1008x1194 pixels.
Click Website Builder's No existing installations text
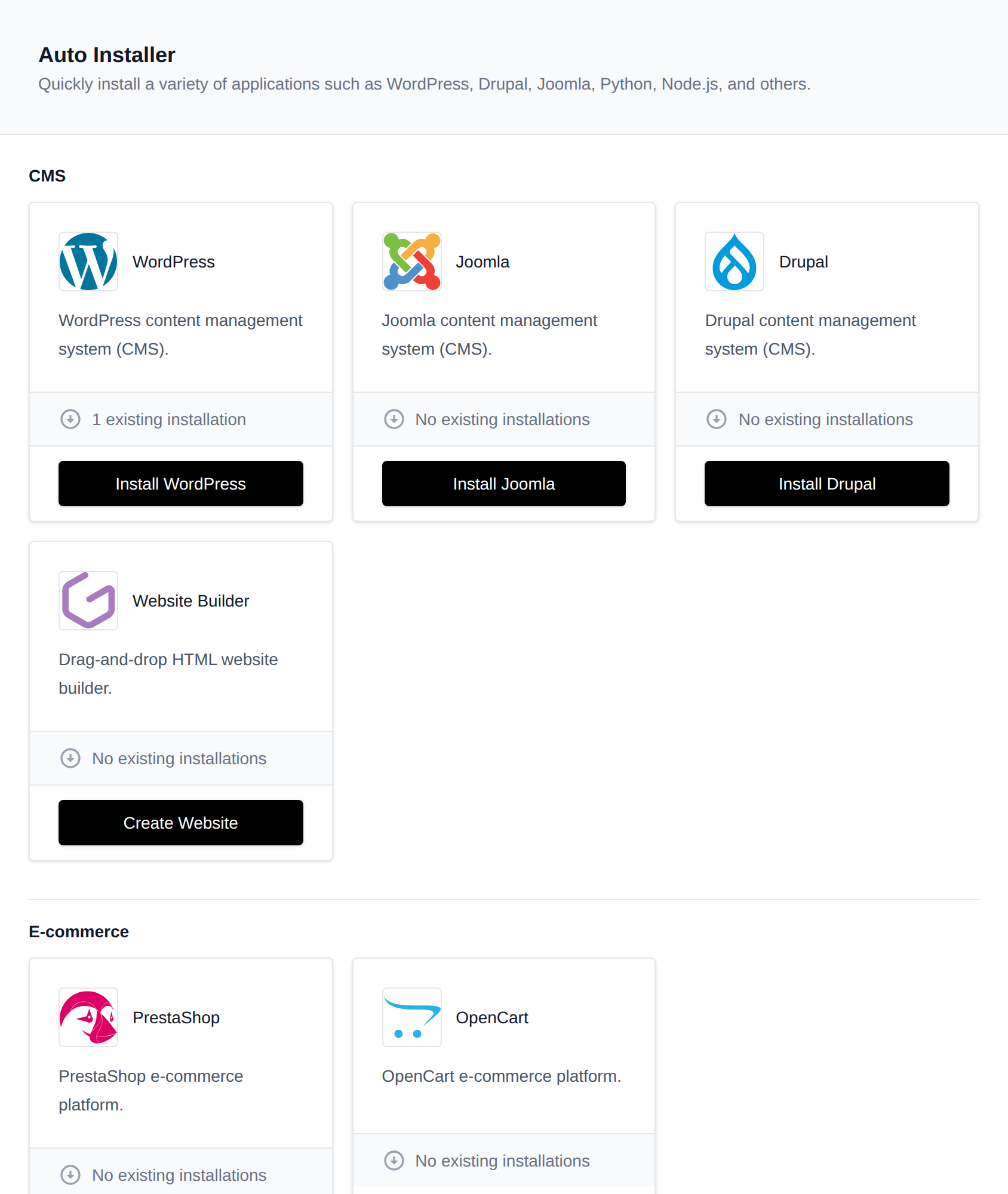[179, 758]
